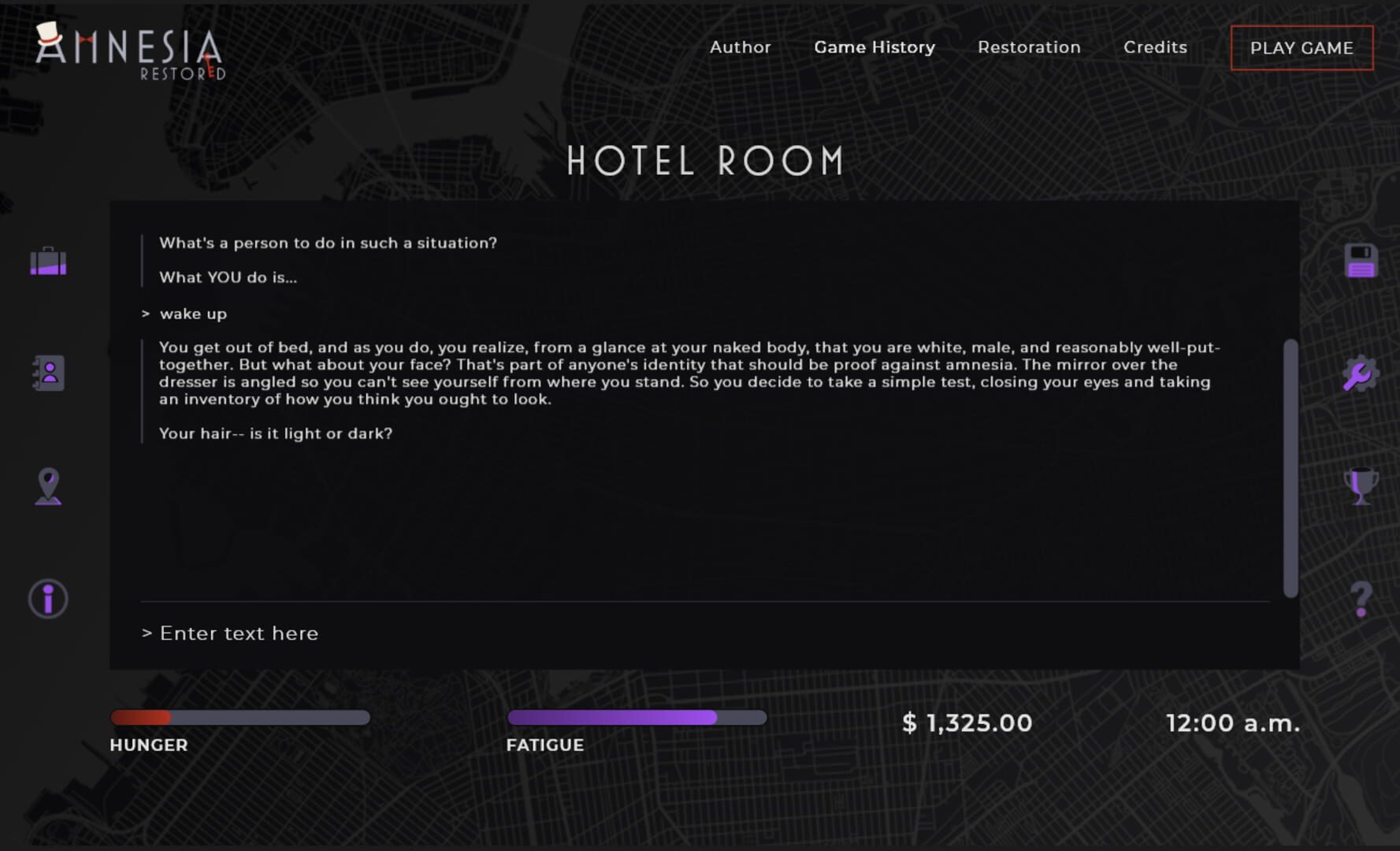Click the Fatigue meter

637,718
